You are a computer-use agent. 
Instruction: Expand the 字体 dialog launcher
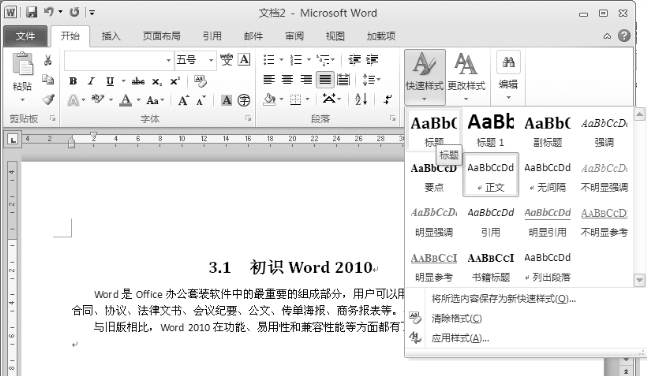point(248,118)
